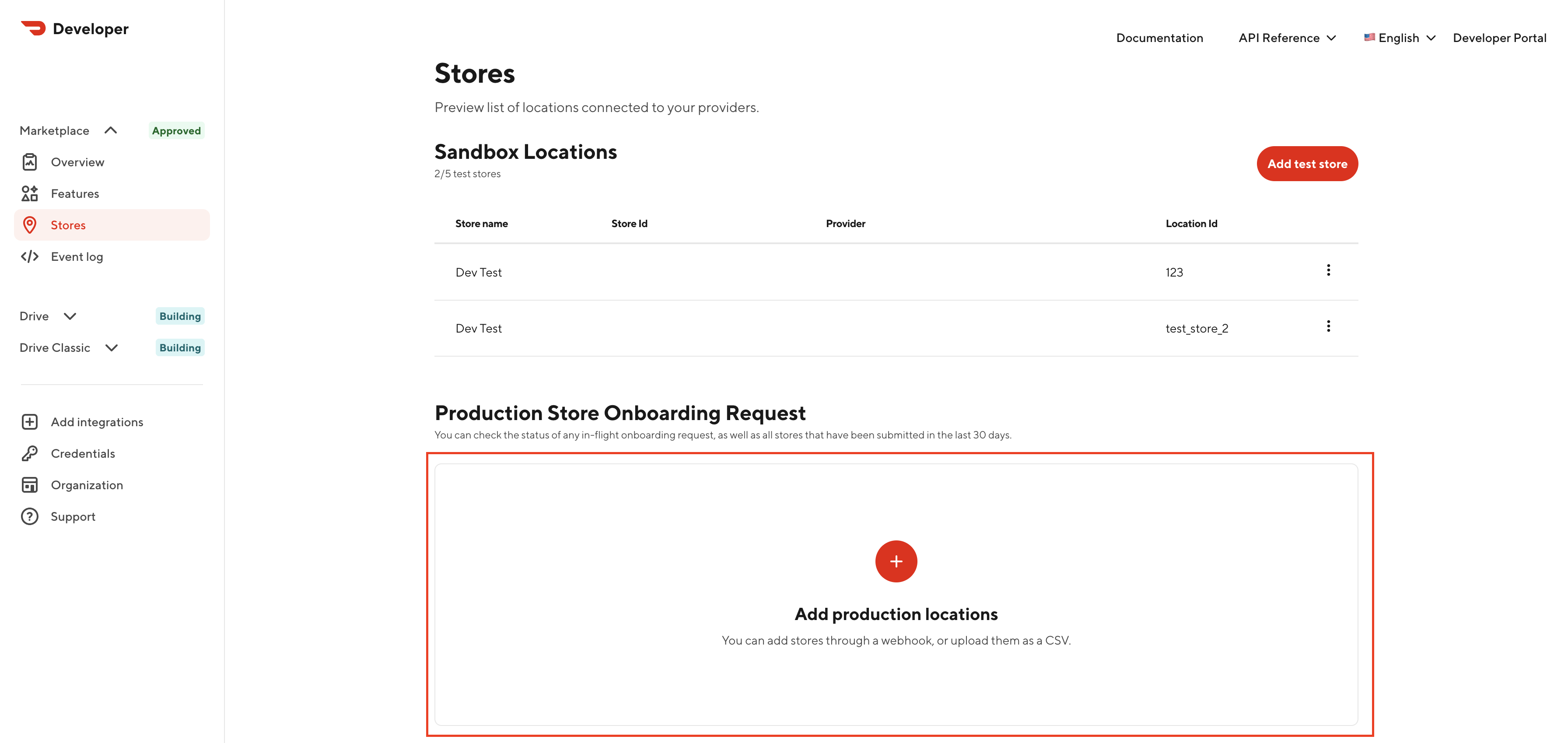This screenshot has width=1568, height=743.
Task: Click the Stores sidebar icon
Action: [30, 224]
